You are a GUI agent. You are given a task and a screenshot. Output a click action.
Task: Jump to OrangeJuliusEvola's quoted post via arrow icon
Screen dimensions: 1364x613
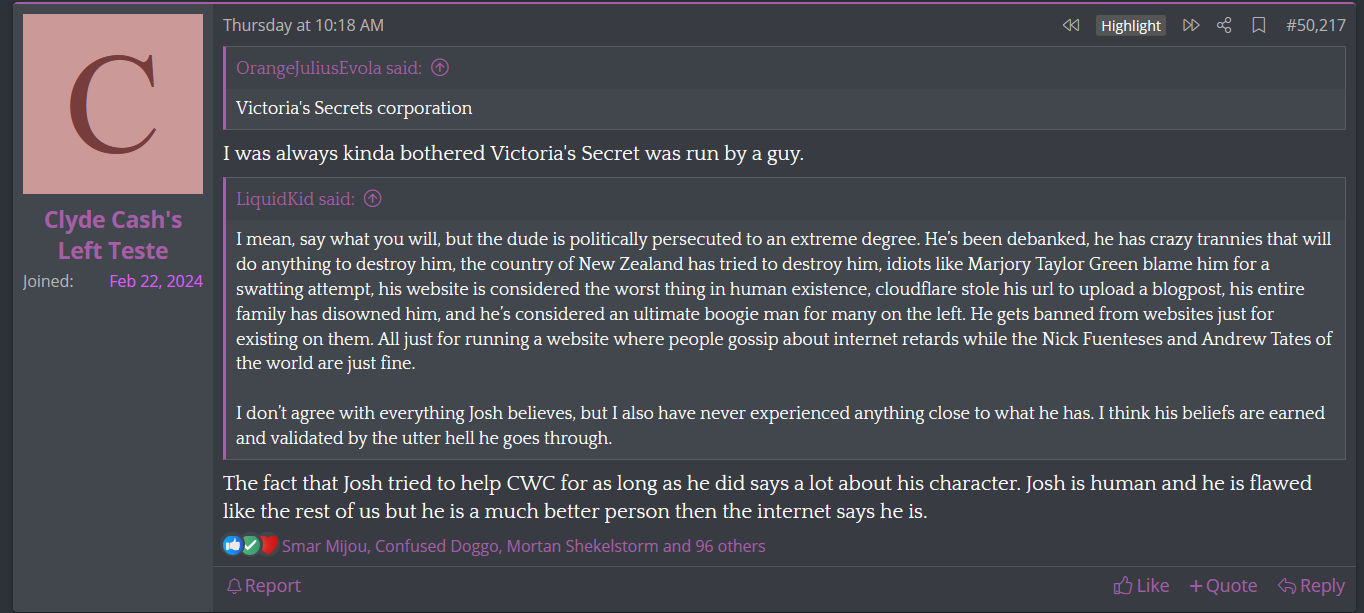439,68
